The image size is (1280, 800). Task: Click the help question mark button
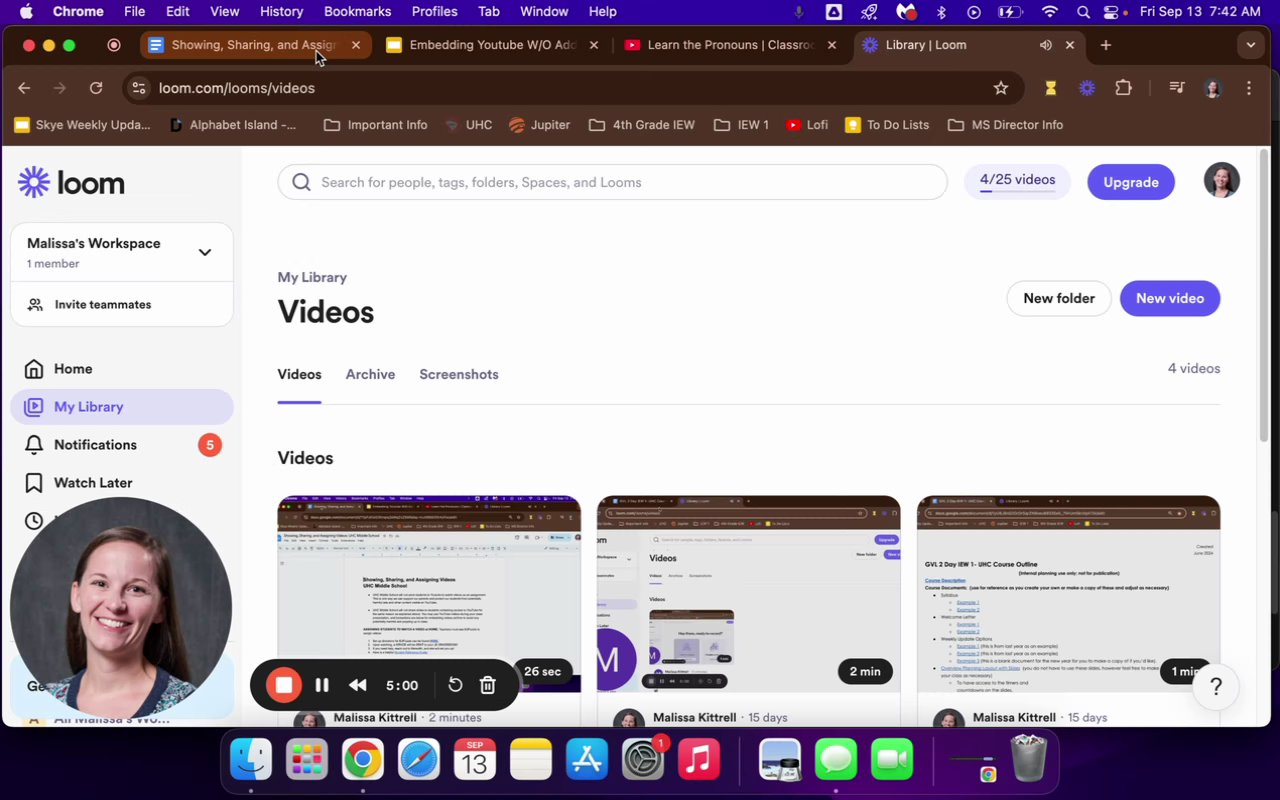1216,687
